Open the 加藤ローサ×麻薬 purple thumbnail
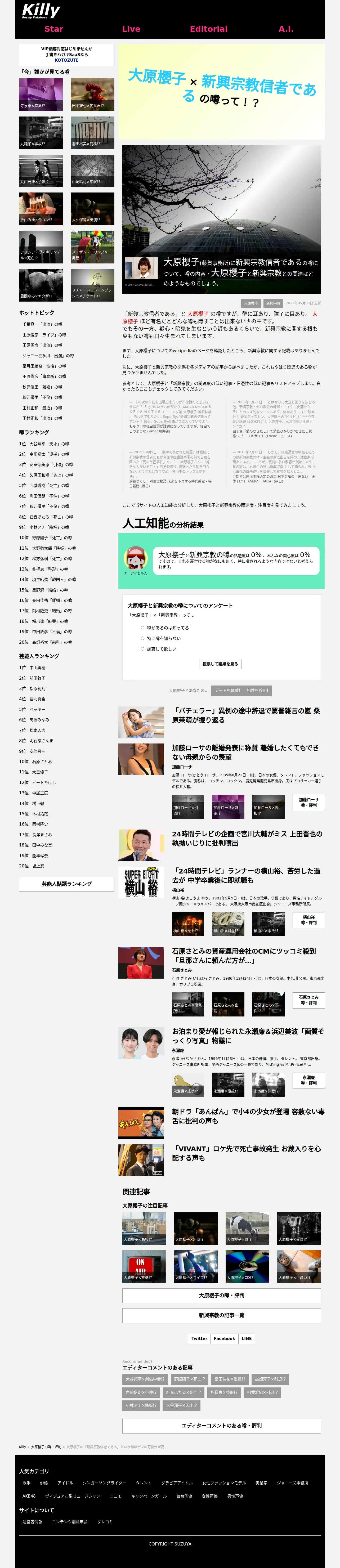Image resolution: width=340 pixels, height=1568 pixels. click(228, 807)
